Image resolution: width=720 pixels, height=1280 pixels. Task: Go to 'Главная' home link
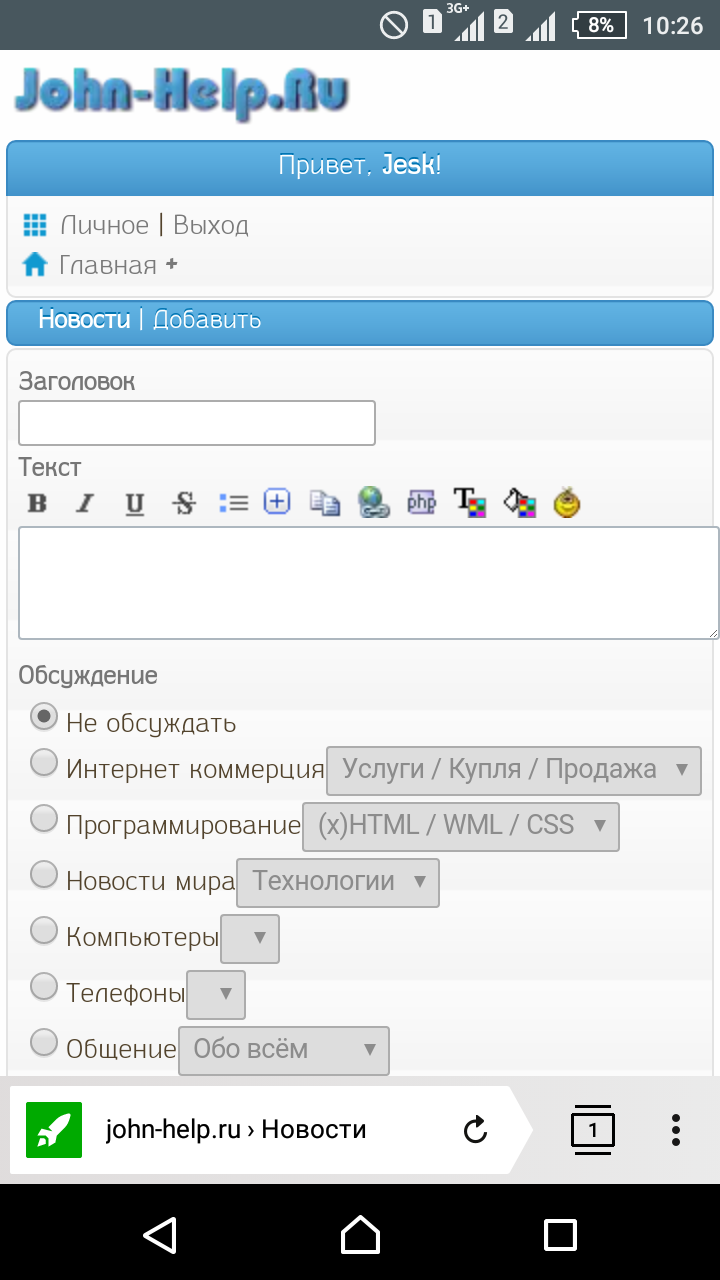(108, 265)
